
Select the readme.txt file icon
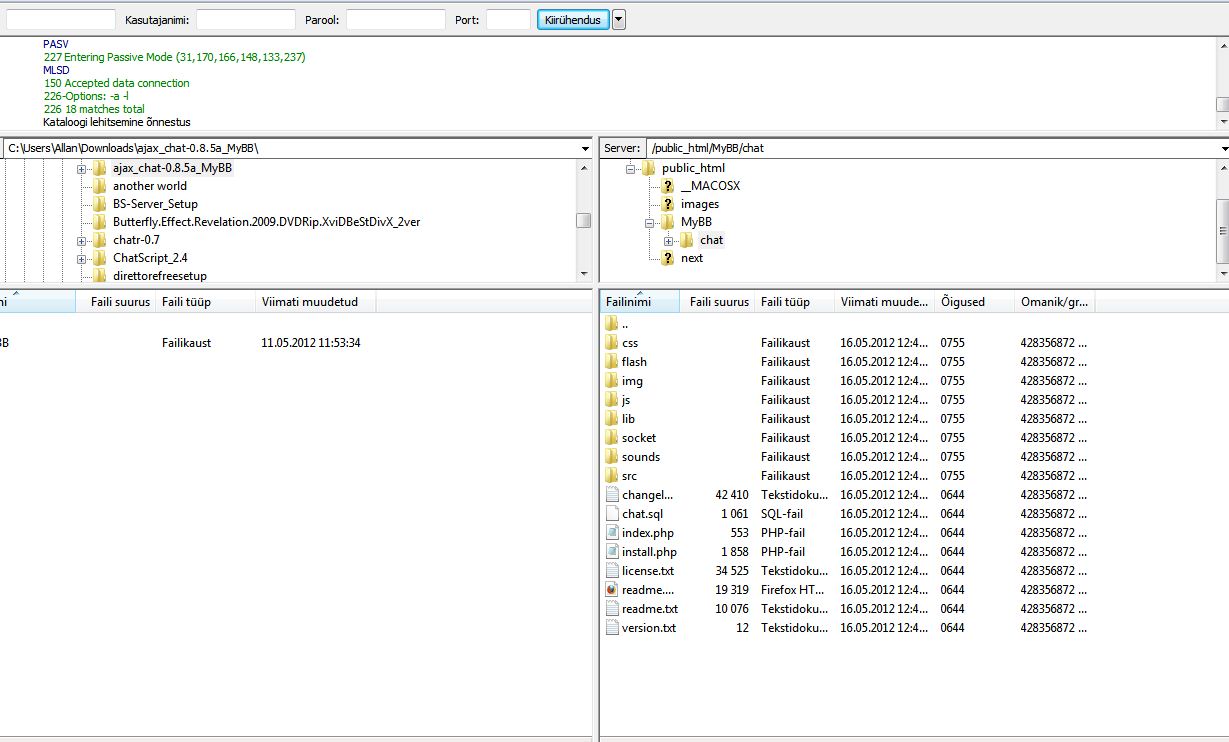tap(613, 609)
